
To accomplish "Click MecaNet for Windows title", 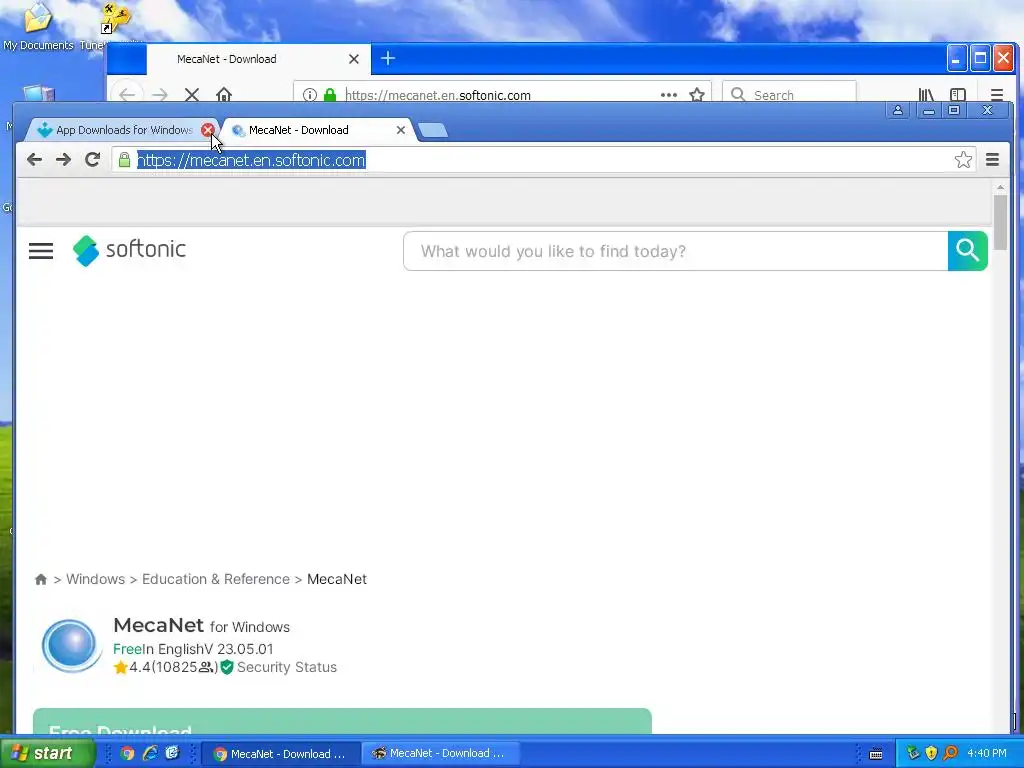I will click(201, 626).
